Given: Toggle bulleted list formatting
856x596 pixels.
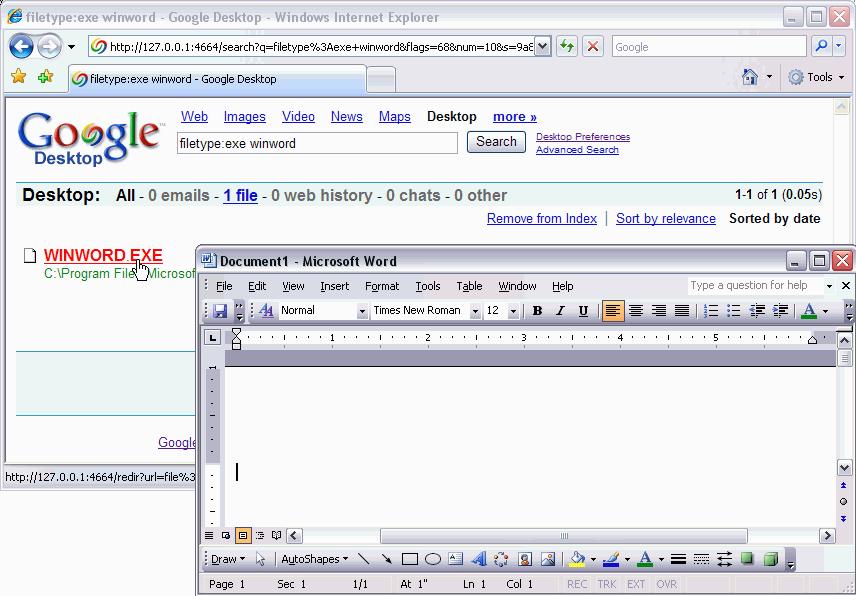Looking at the screenshot, I should point(734,311).
